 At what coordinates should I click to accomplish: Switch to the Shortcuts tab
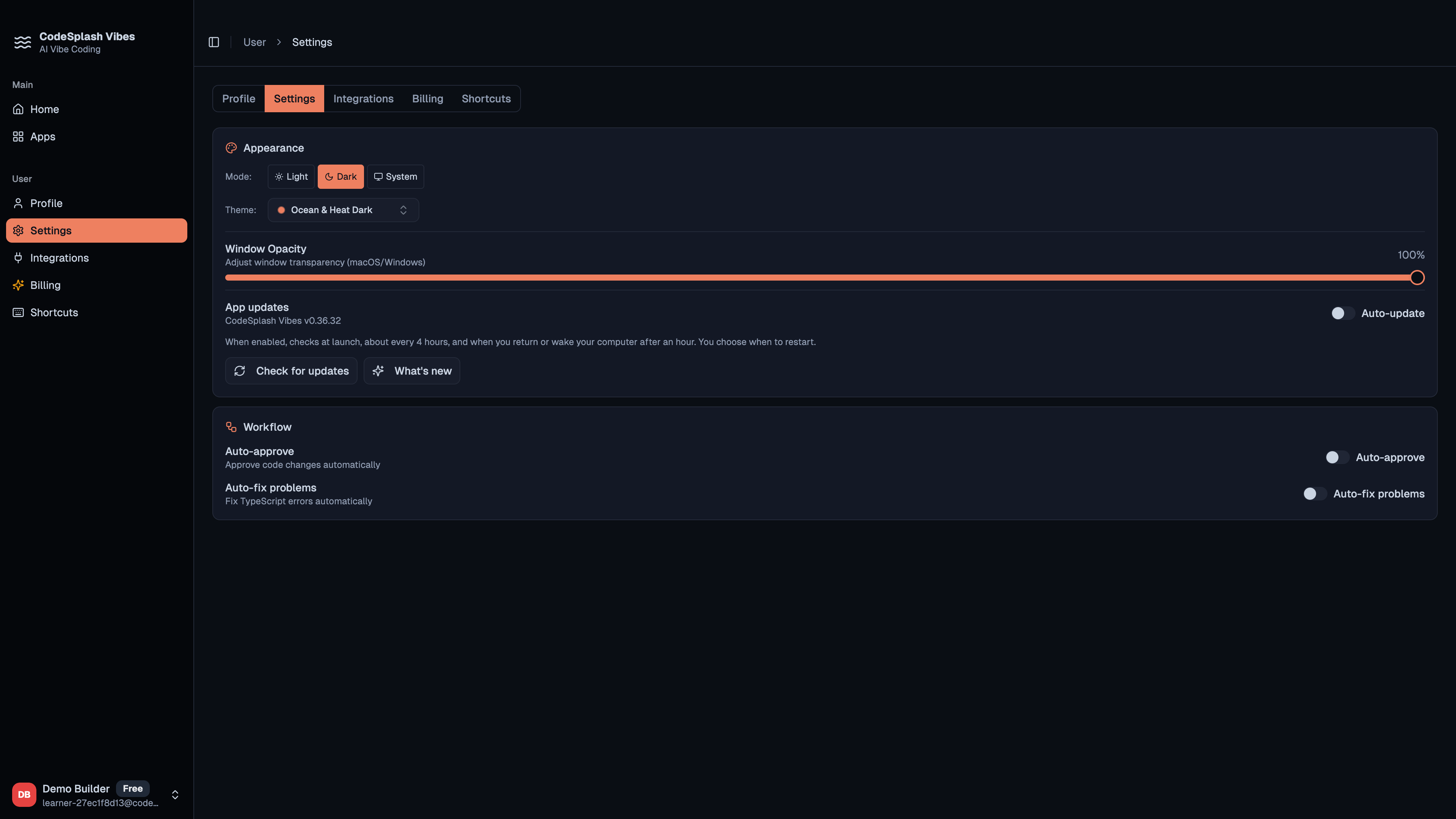[486, 98]
